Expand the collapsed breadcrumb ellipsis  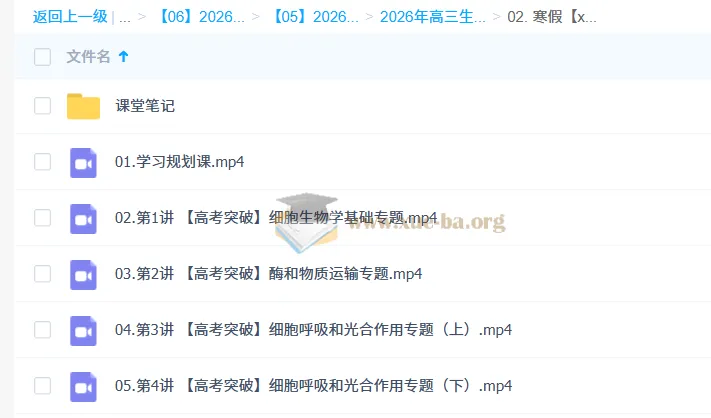[124, 17]
